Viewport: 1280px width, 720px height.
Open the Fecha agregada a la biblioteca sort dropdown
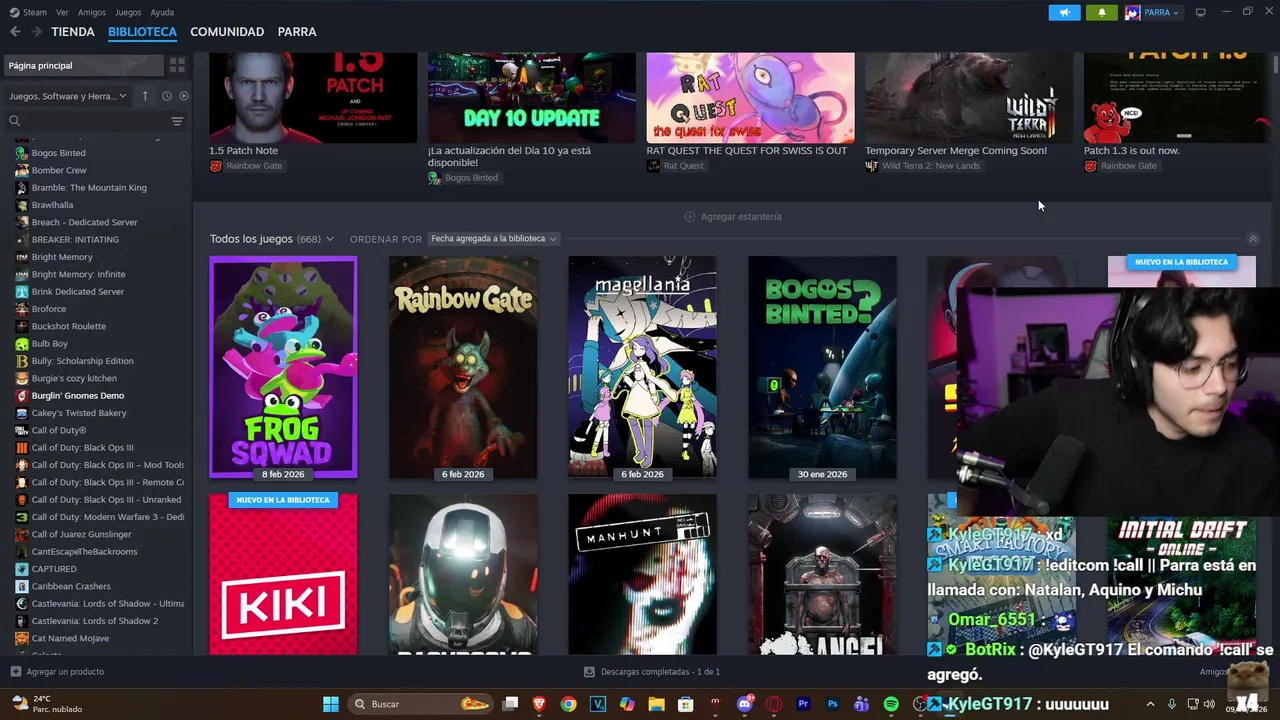tap(493, 239)
